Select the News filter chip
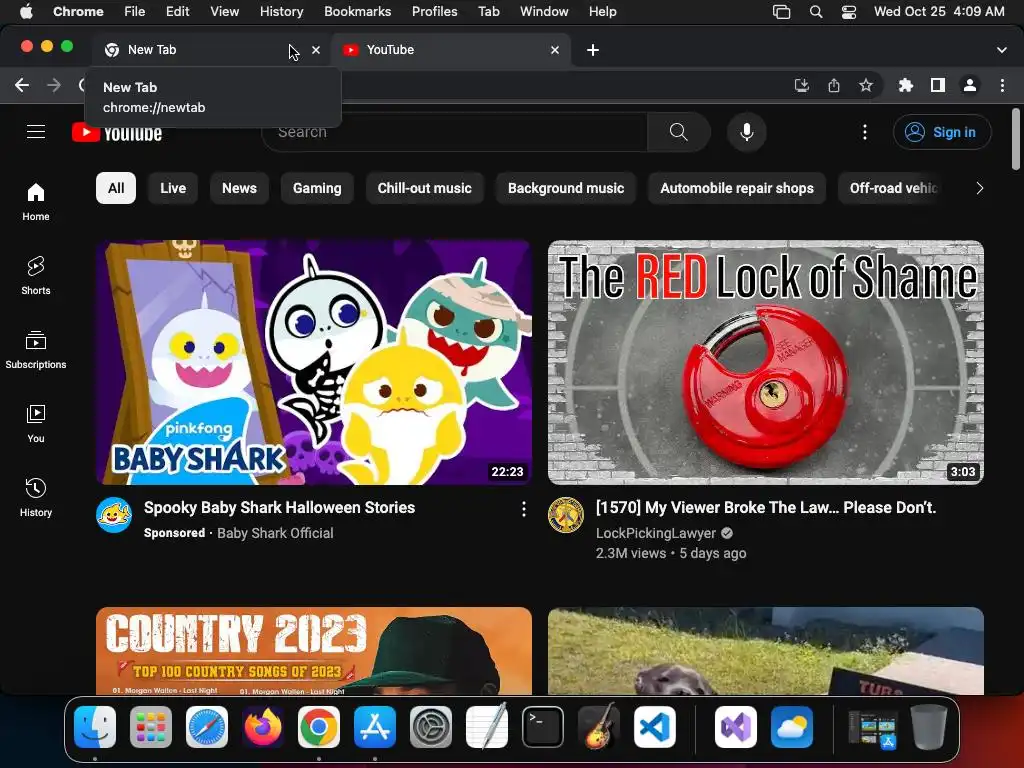This screenshot has height=768, width=1024. coord(239,188)
